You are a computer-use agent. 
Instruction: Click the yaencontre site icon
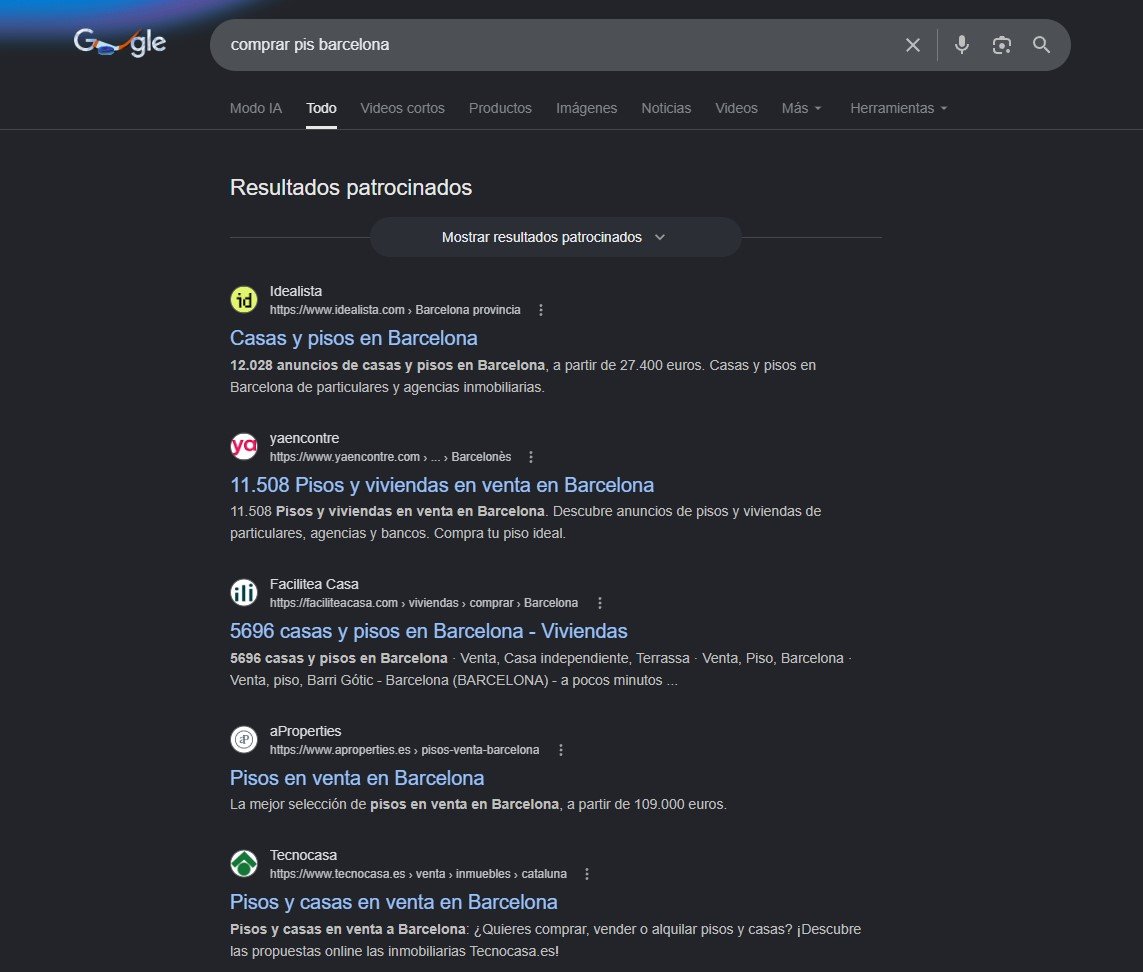click(243, 446)
